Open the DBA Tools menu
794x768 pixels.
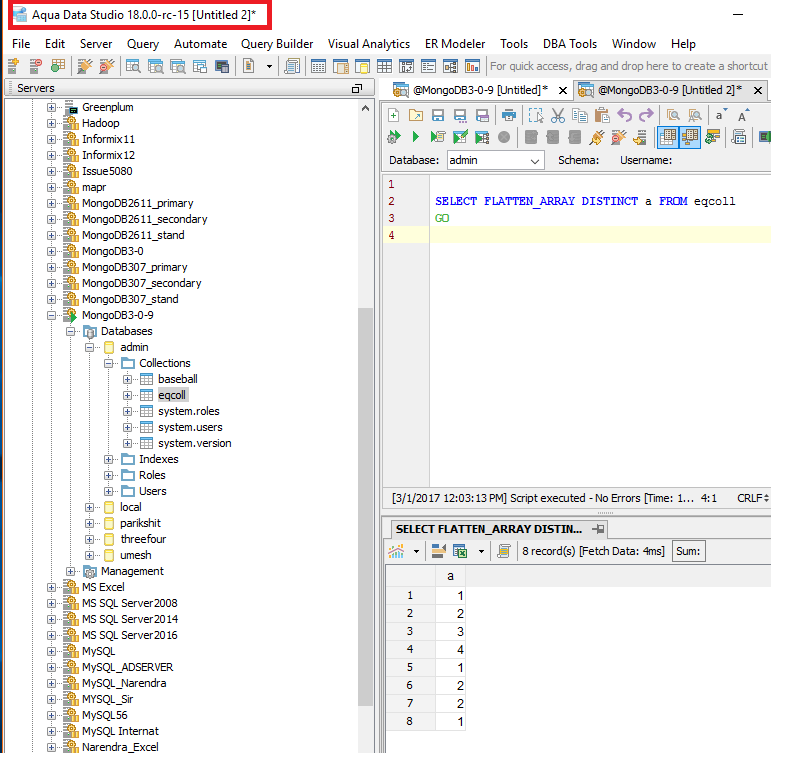(570, 44)
